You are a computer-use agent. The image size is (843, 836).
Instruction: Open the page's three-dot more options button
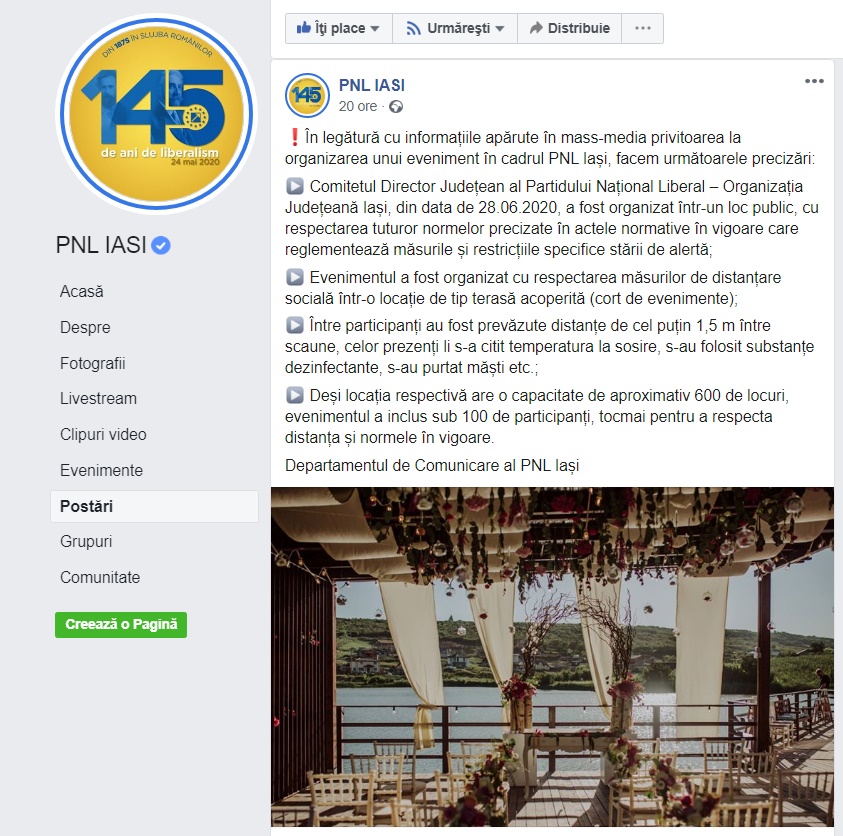(x=642, y=28)
